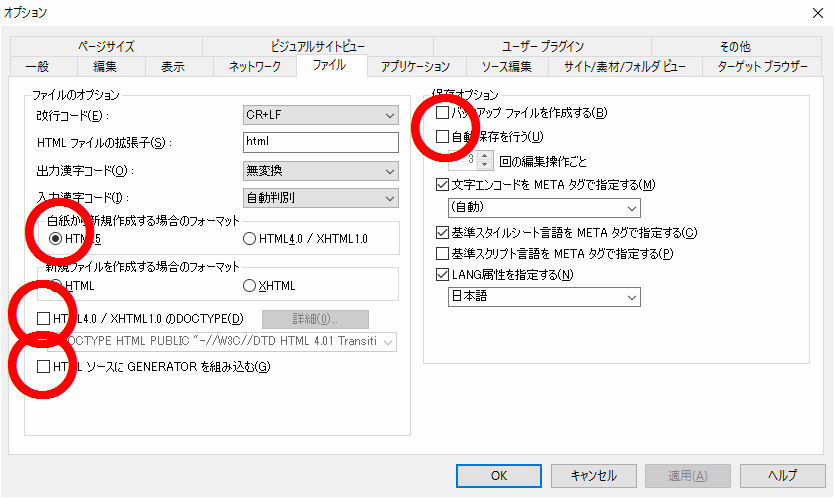Uncheck 文字エンコードを META タグで指定する
Screen dimensions: 834x498
click(x=443, y=185)
